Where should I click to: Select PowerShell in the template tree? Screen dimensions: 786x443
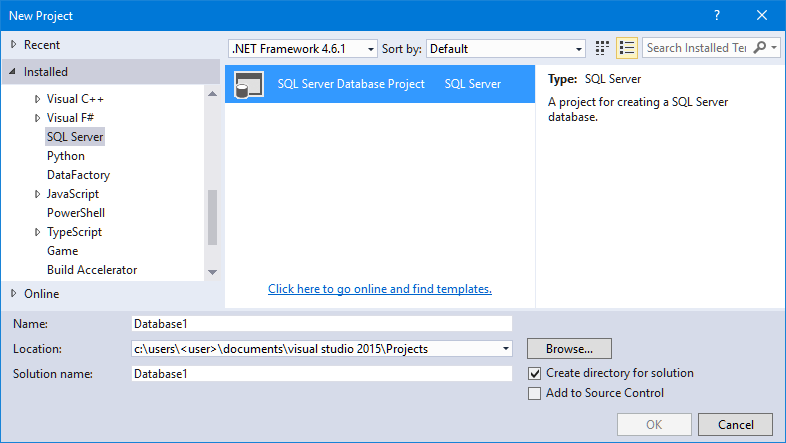pyautogui.click(x=76, y=213)
